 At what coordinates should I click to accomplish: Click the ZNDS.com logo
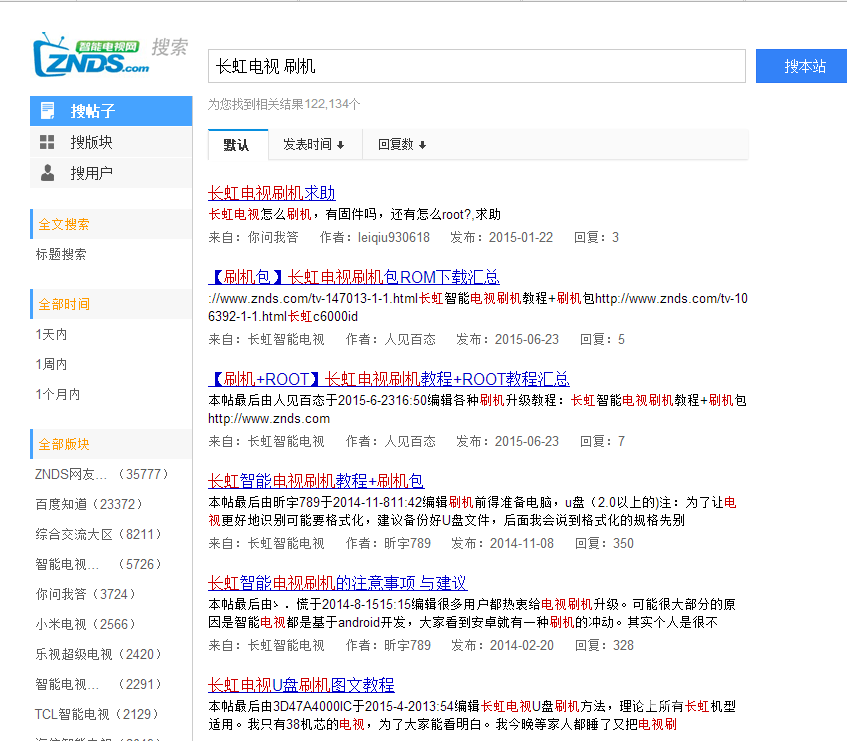click(x=91, y=55)
